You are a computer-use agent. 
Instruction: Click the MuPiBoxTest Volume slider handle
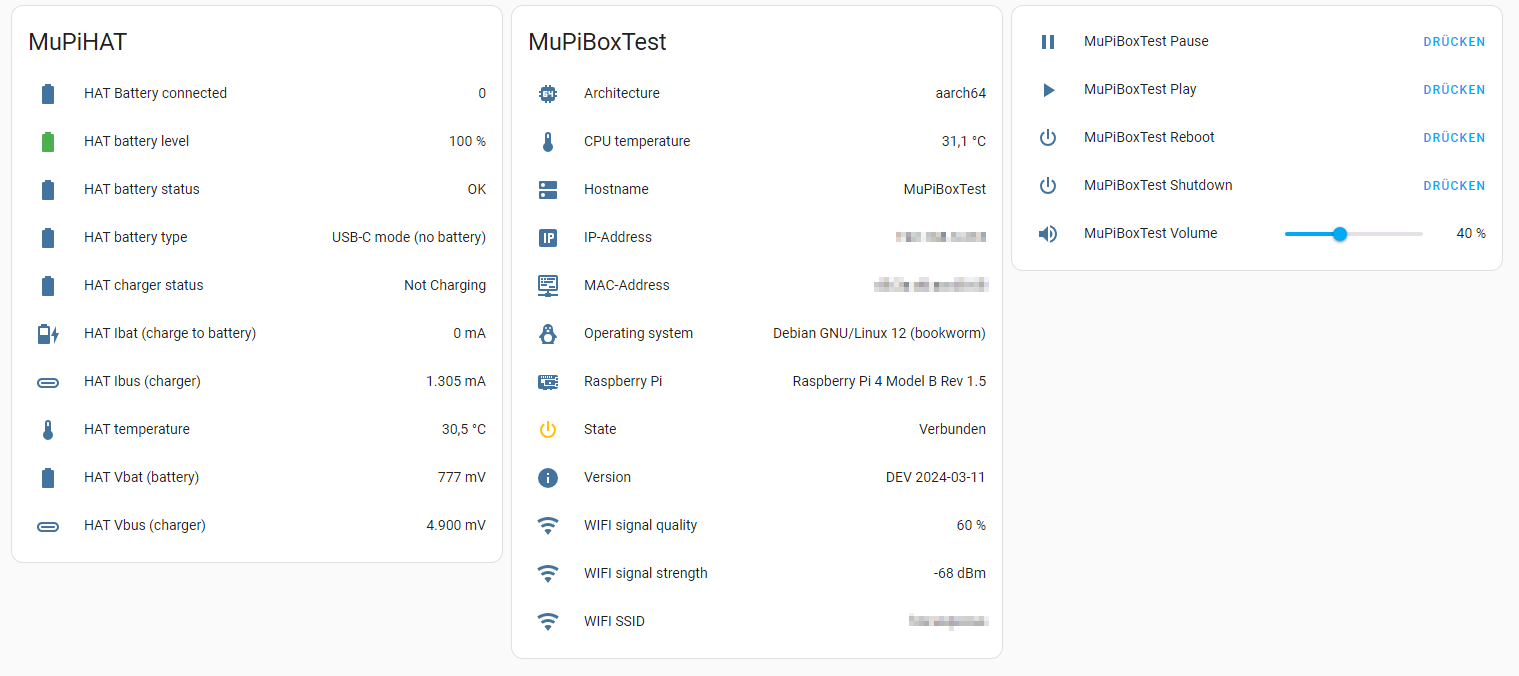[x=1340, y=234]
